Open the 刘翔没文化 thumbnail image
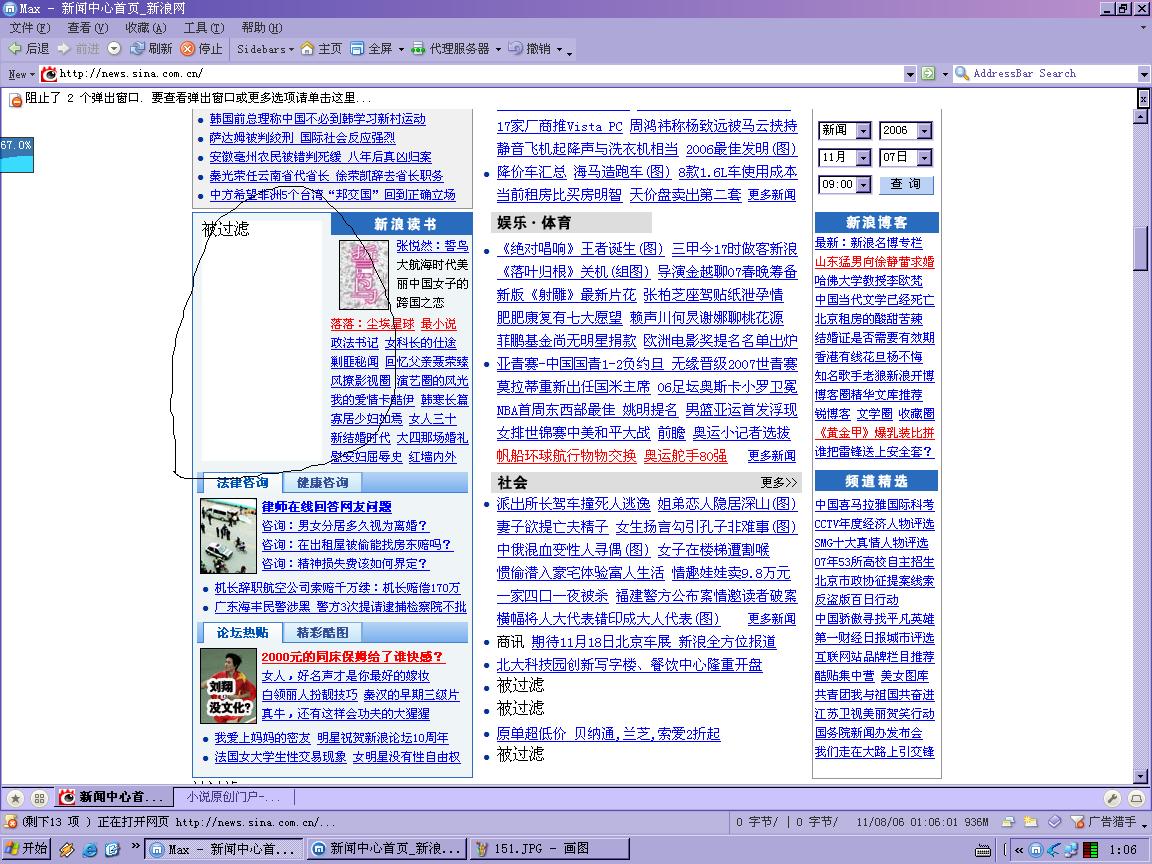The height and width of the screenshot is (864, 1152). click(x=228, y=685)
